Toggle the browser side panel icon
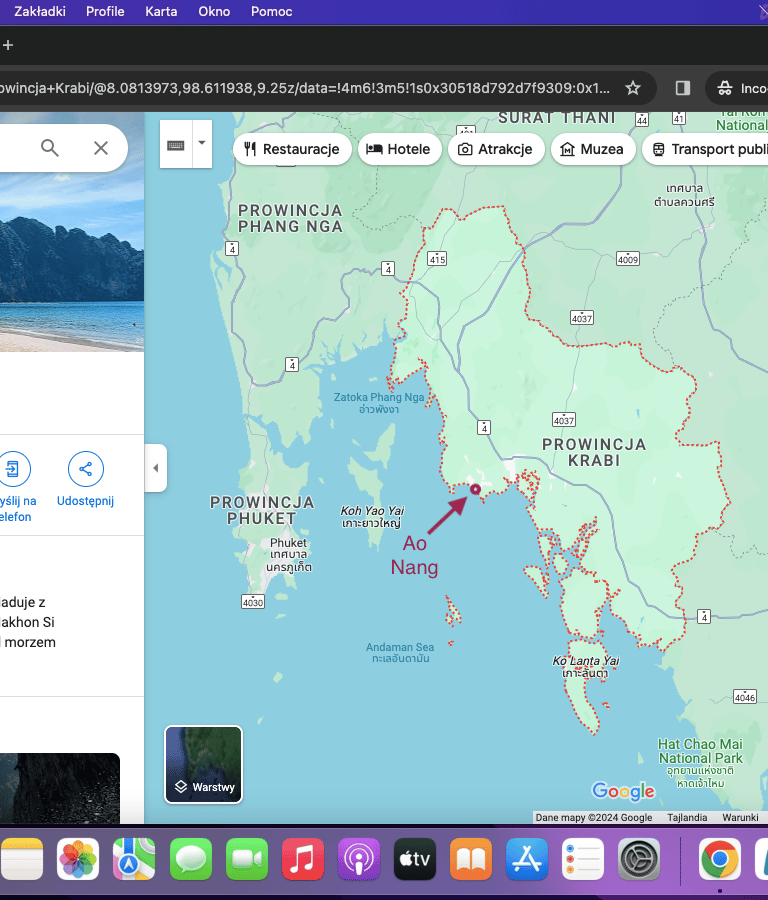This screenshot has height=900, width=768. pyautogui.click(x=682, y=88)
